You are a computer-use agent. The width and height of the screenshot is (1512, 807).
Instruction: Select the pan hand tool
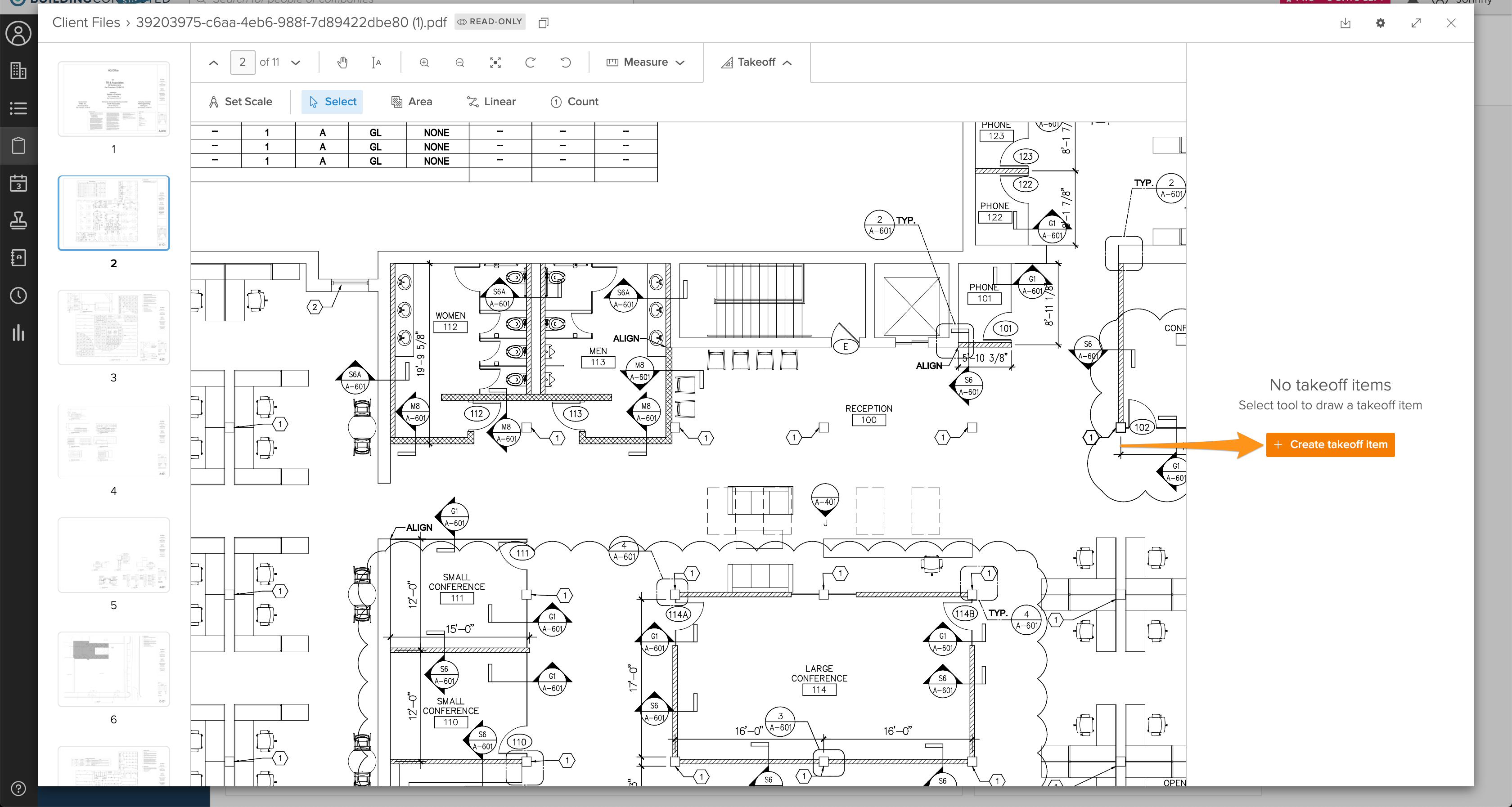tap(342, 62)
